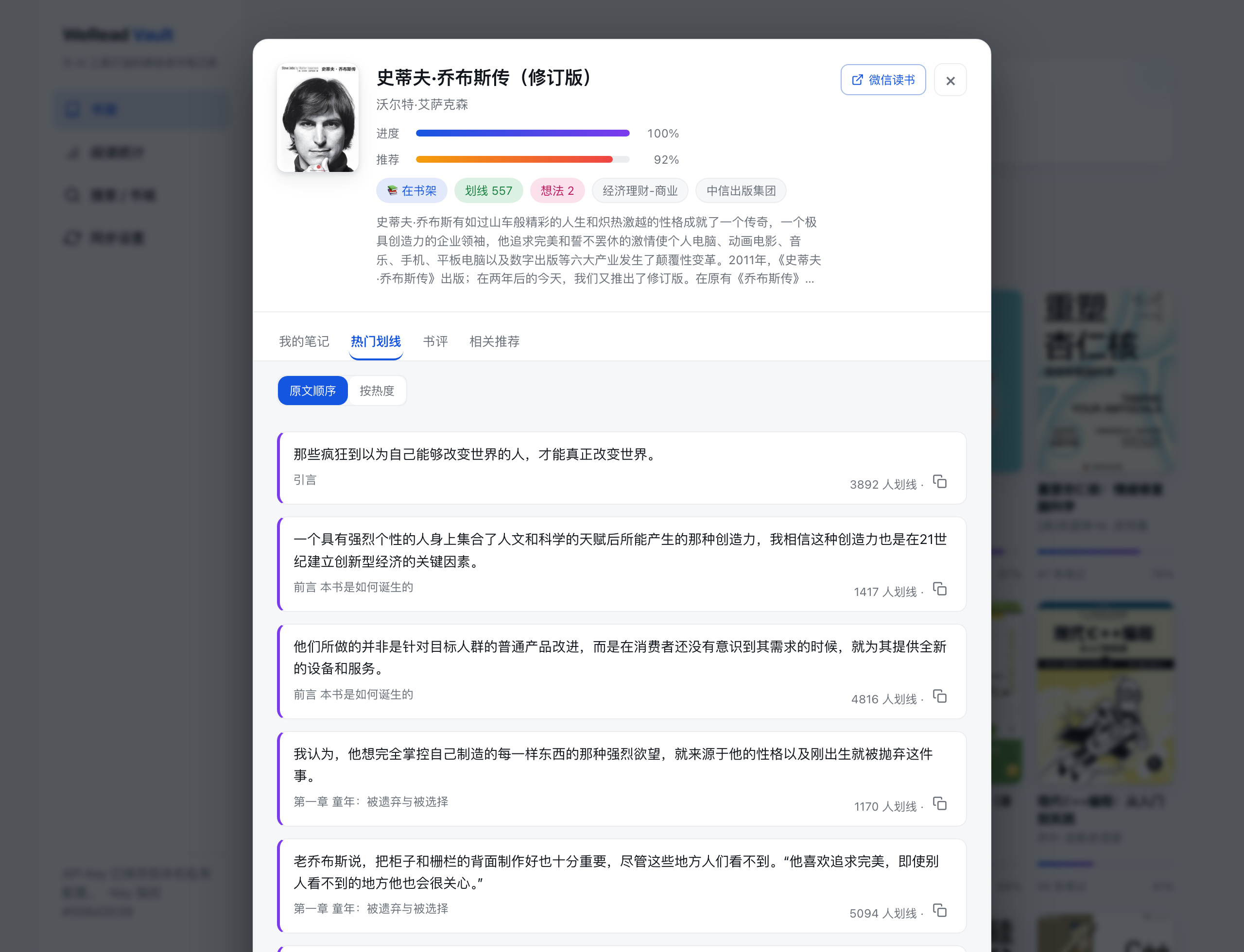Click the highlight starting 我认为，他想完全掌控
Image resolution: width=1244 pixels, height=952 pixels.
(x=623, y=779)
